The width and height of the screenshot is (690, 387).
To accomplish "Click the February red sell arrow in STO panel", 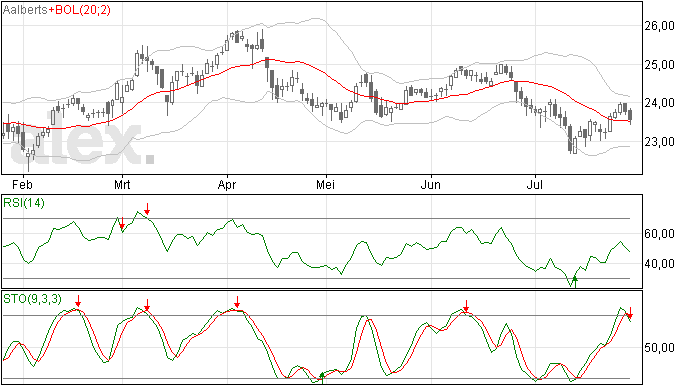I will tap(78, 302).
